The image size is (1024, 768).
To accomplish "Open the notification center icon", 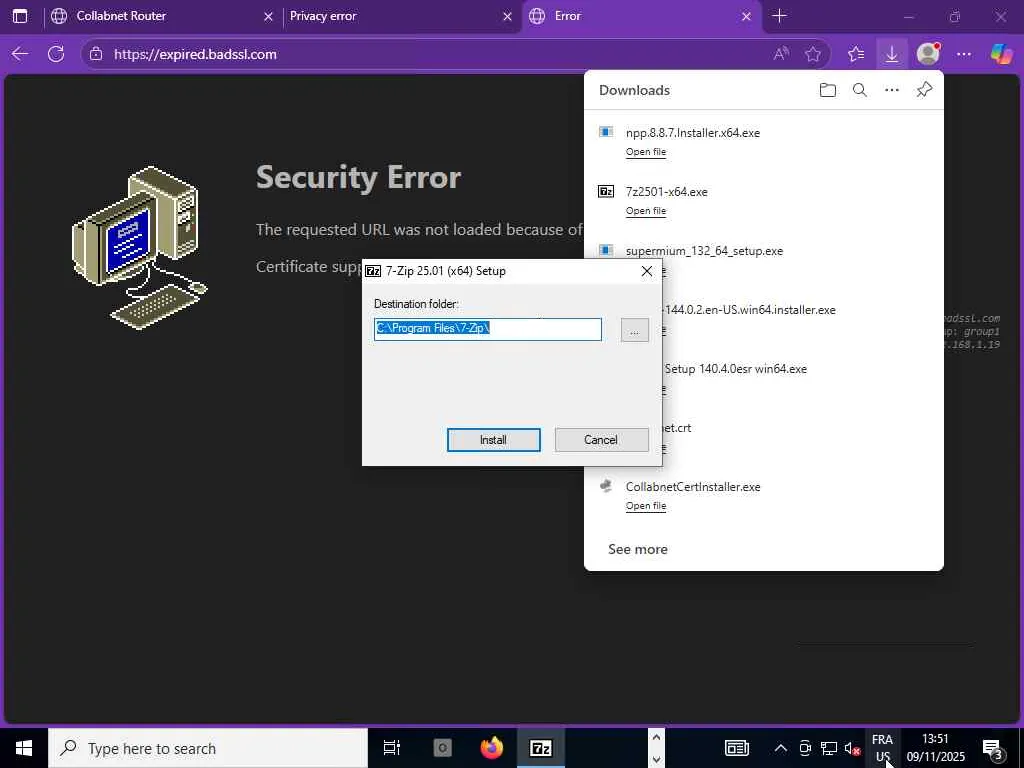I will click(993, 748).
